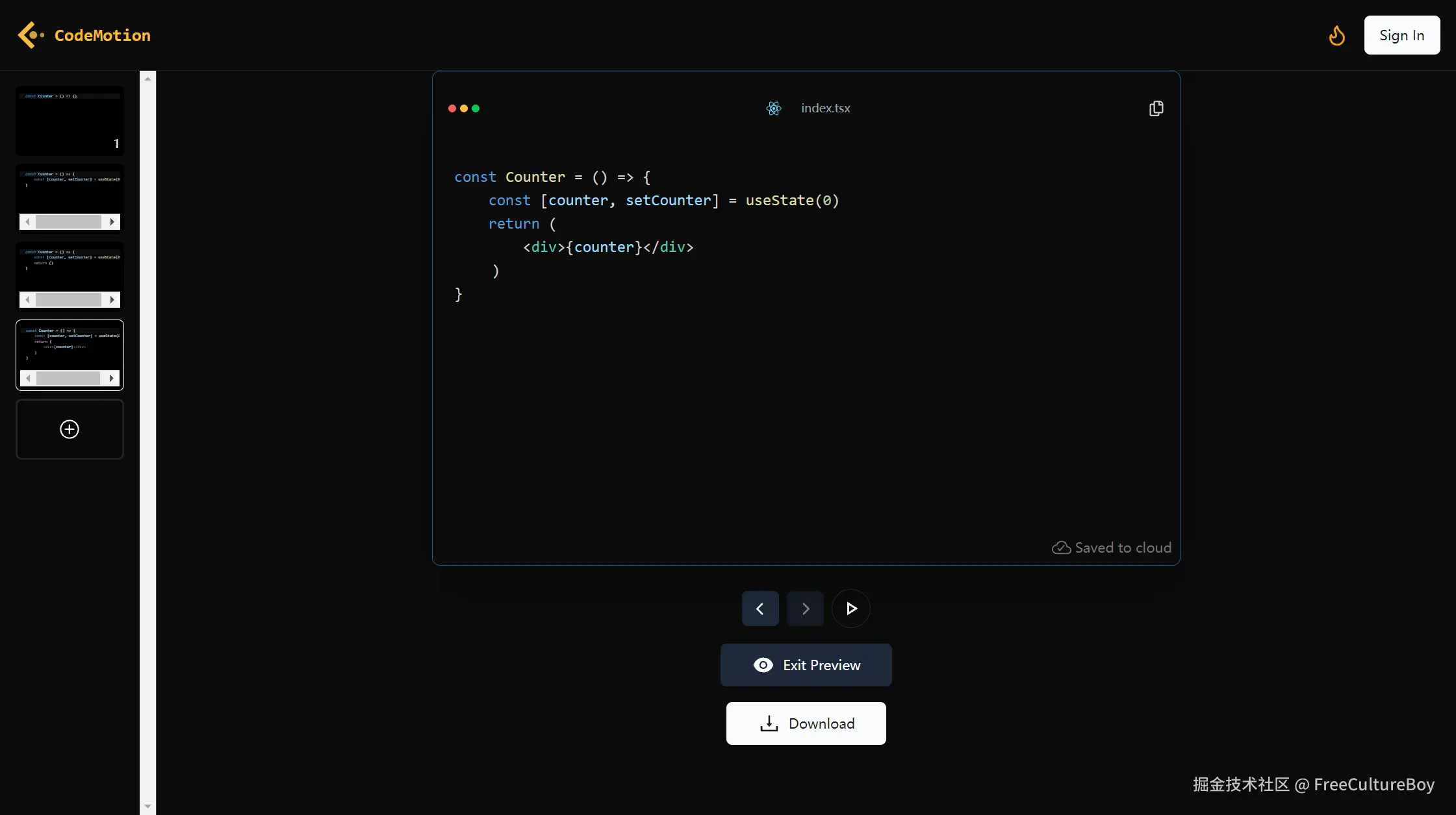Copy code with the clipboard icon
The width and height of the screenshot is (1456, 815).
coord(1156,108)
